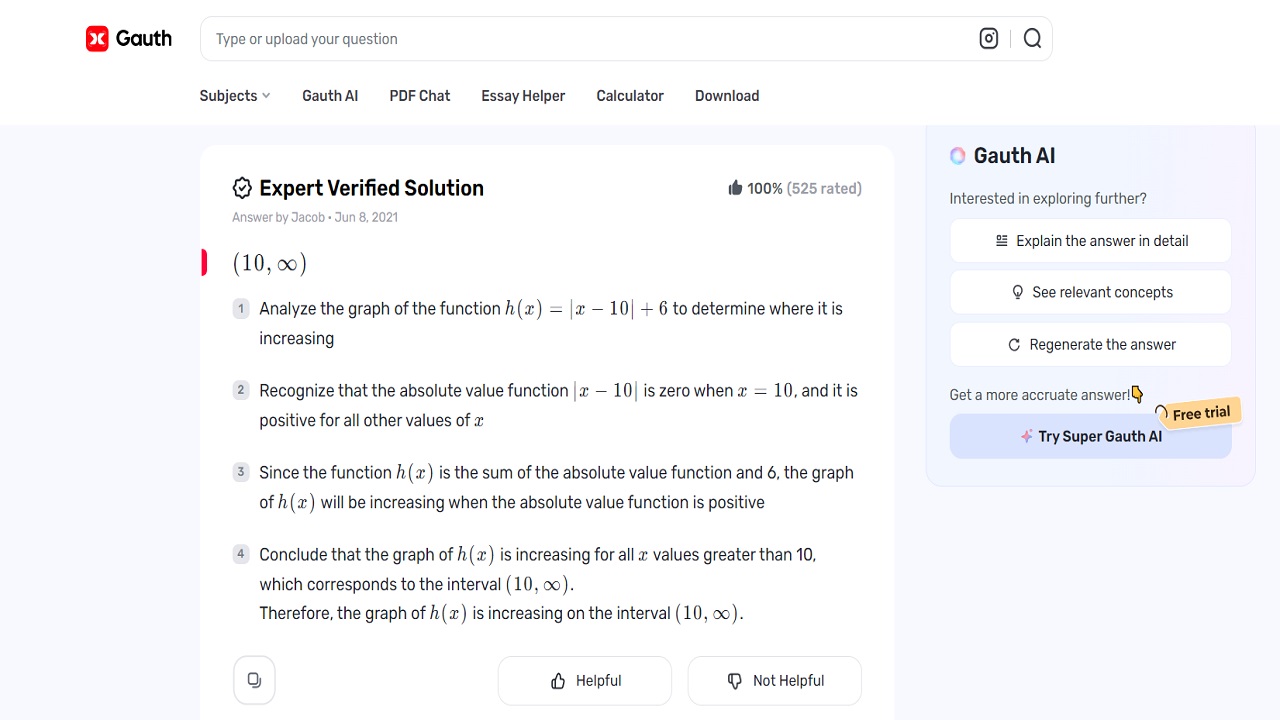Open the Calculator nav link
The height and width of the screenshot is (720, 1280).
click(630, 96)
